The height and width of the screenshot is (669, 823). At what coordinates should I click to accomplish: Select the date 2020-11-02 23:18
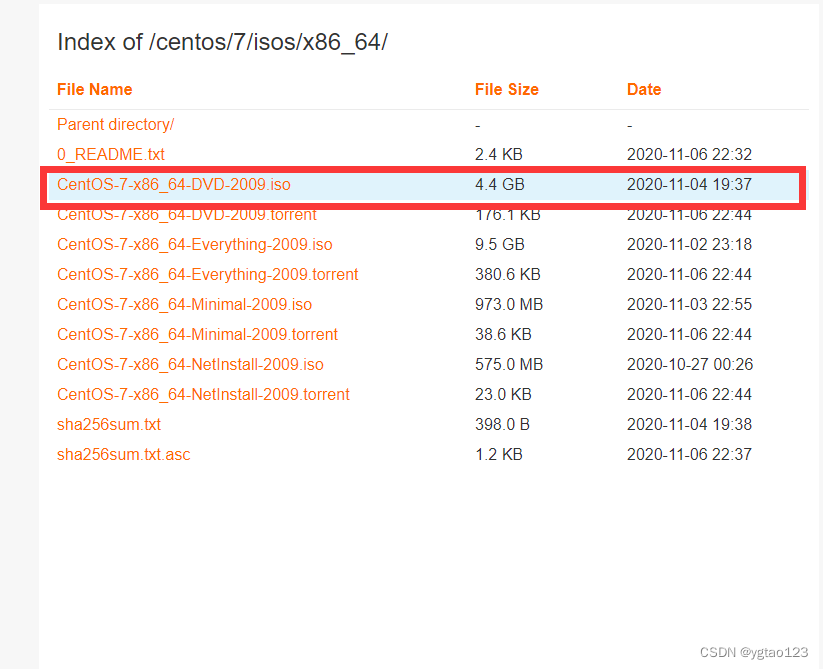(x=689, y=245)
